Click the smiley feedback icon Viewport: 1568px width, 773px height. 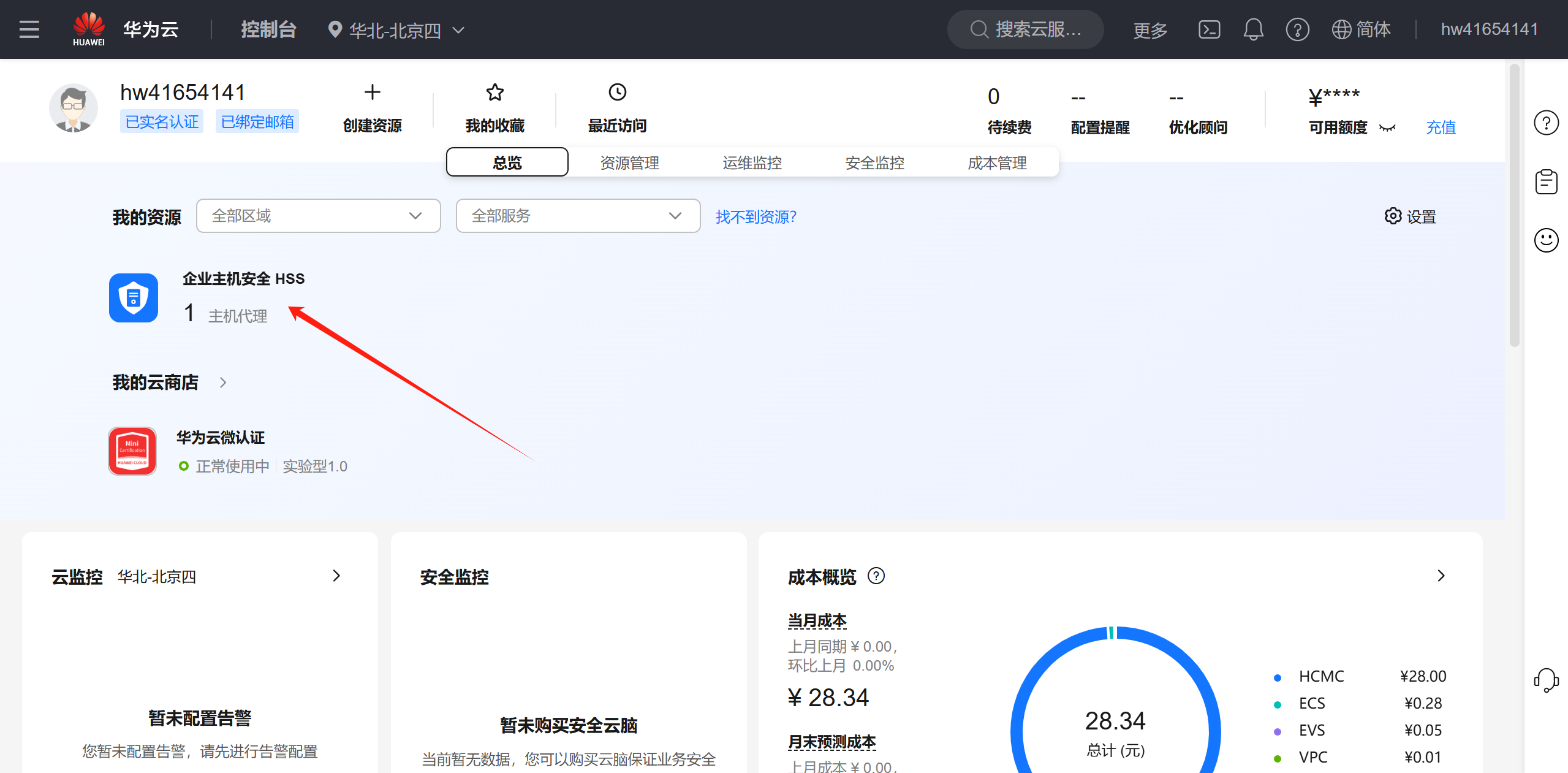[x=1546, y=240]
